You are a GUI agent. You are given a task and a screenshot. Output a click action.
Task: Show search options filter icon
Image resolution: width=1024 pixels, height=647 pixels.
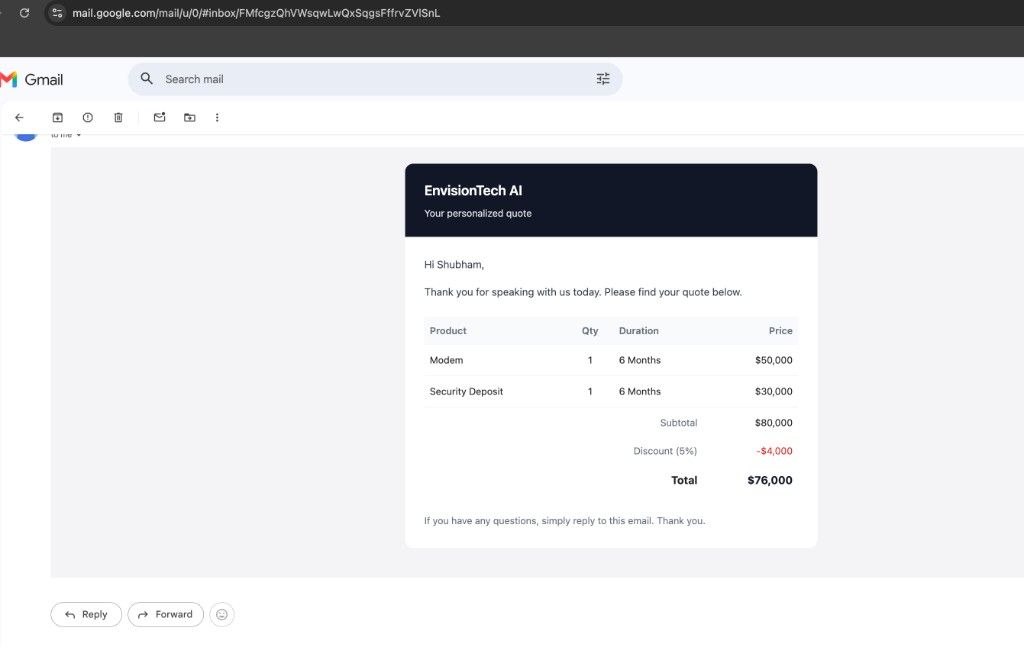[603, 79]
